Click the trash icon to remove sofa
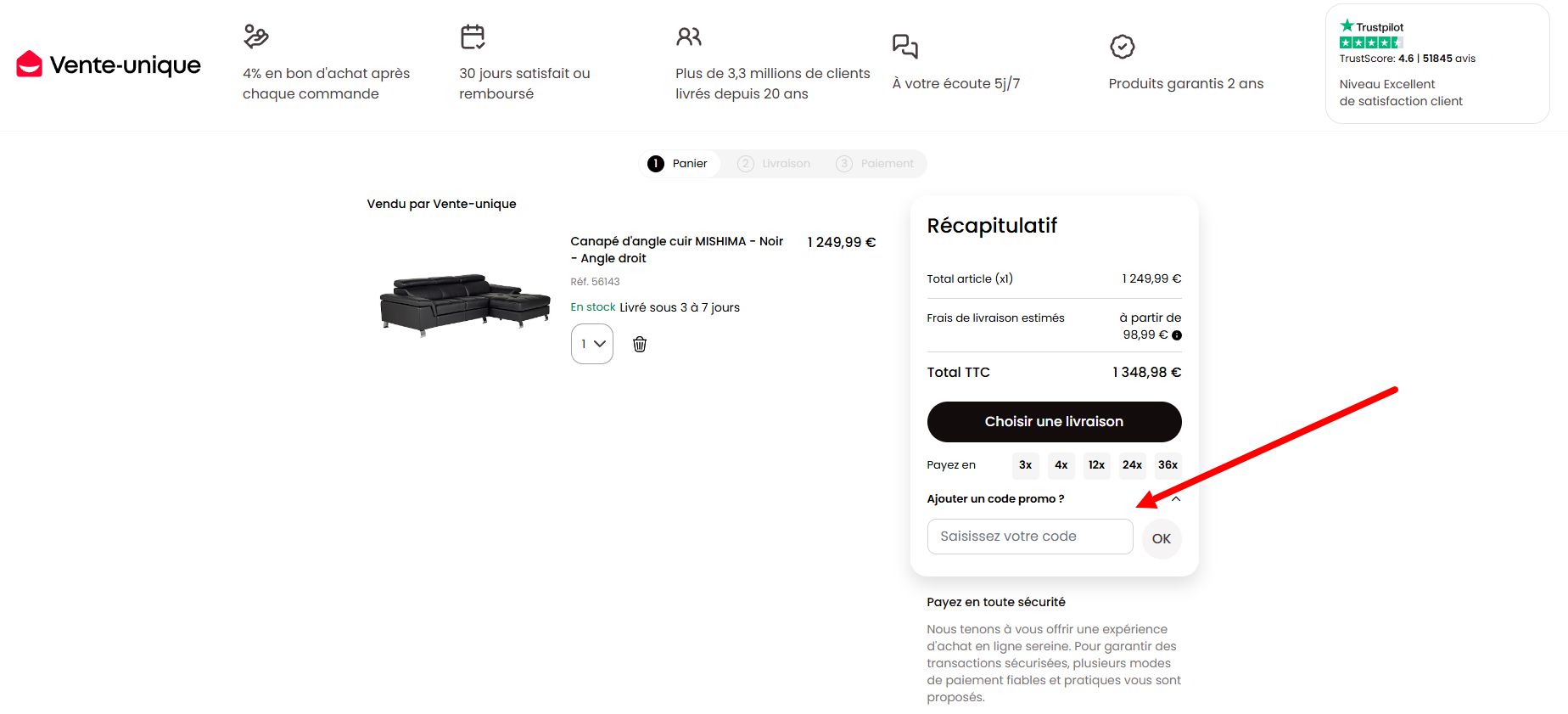This screenshot has width=1568, height=714. tap(640, 344)
